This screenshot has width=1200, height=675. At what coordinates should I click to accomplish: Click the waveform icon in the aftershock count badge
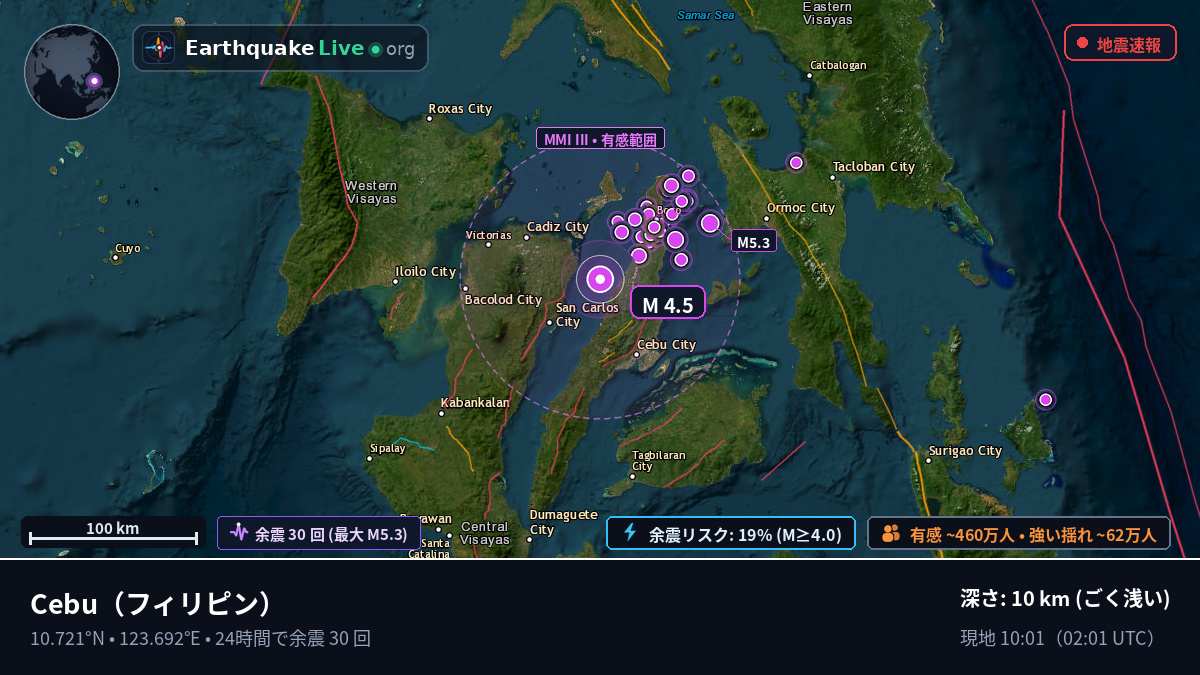pyautogui.click(x=238, y=533)
